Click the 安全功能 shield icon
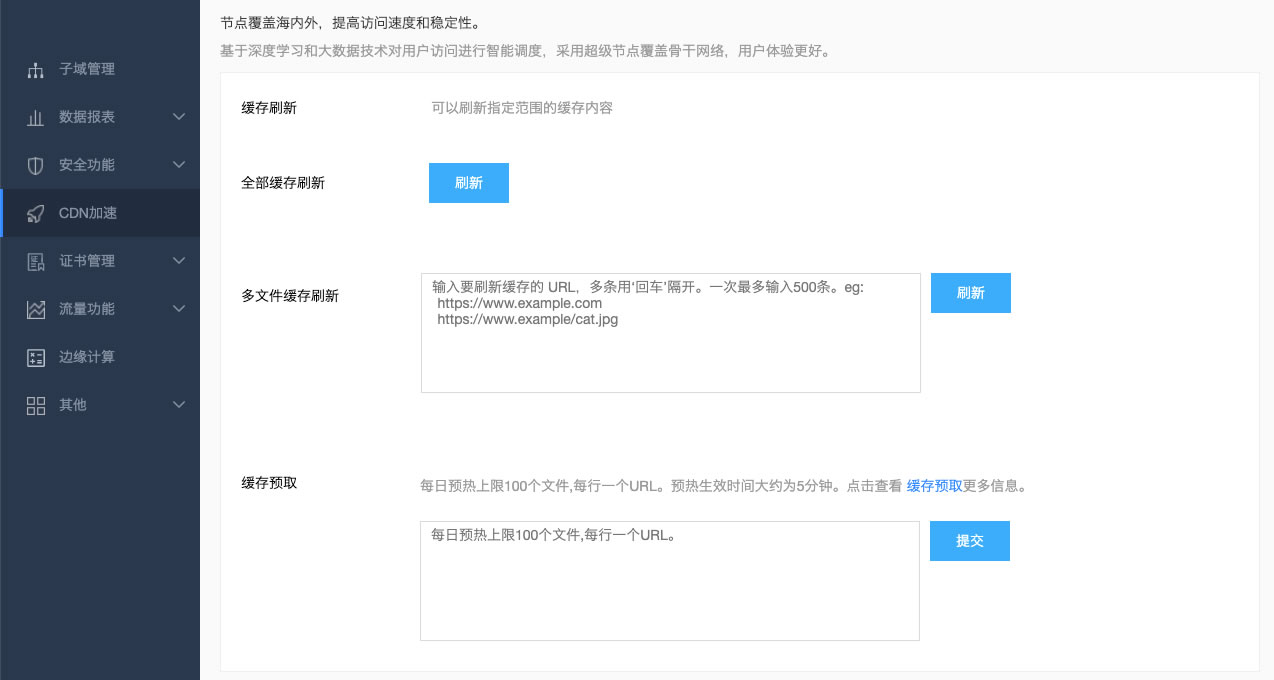This screenshot has height=680, width=1274. (36, 166)
